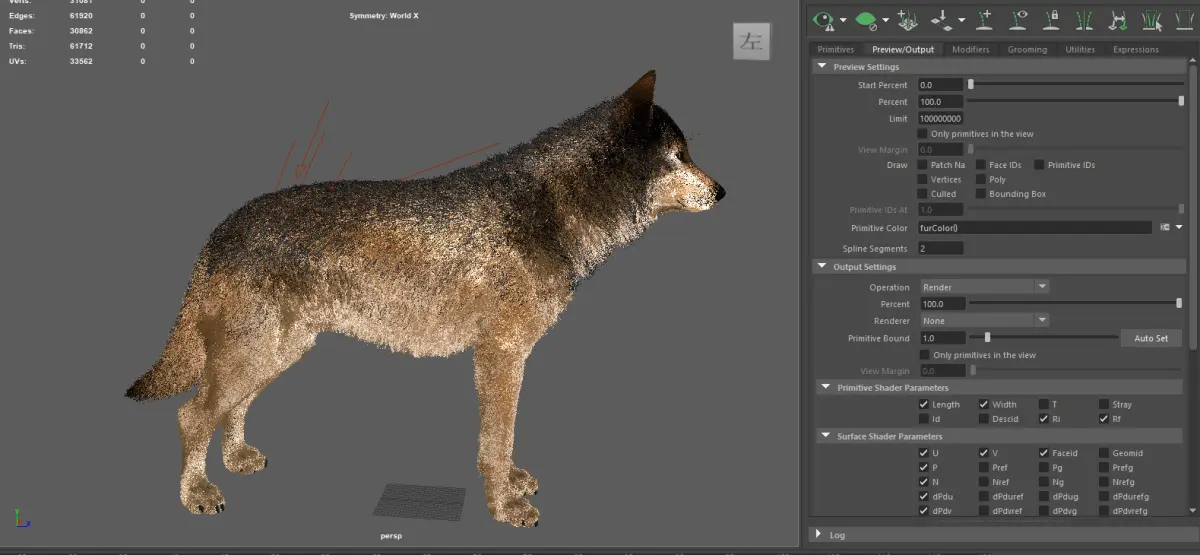Uncheck the Width shader parameter
Image resolution: width=1200 pixels, height=555 pixels.
coord(984,404)
